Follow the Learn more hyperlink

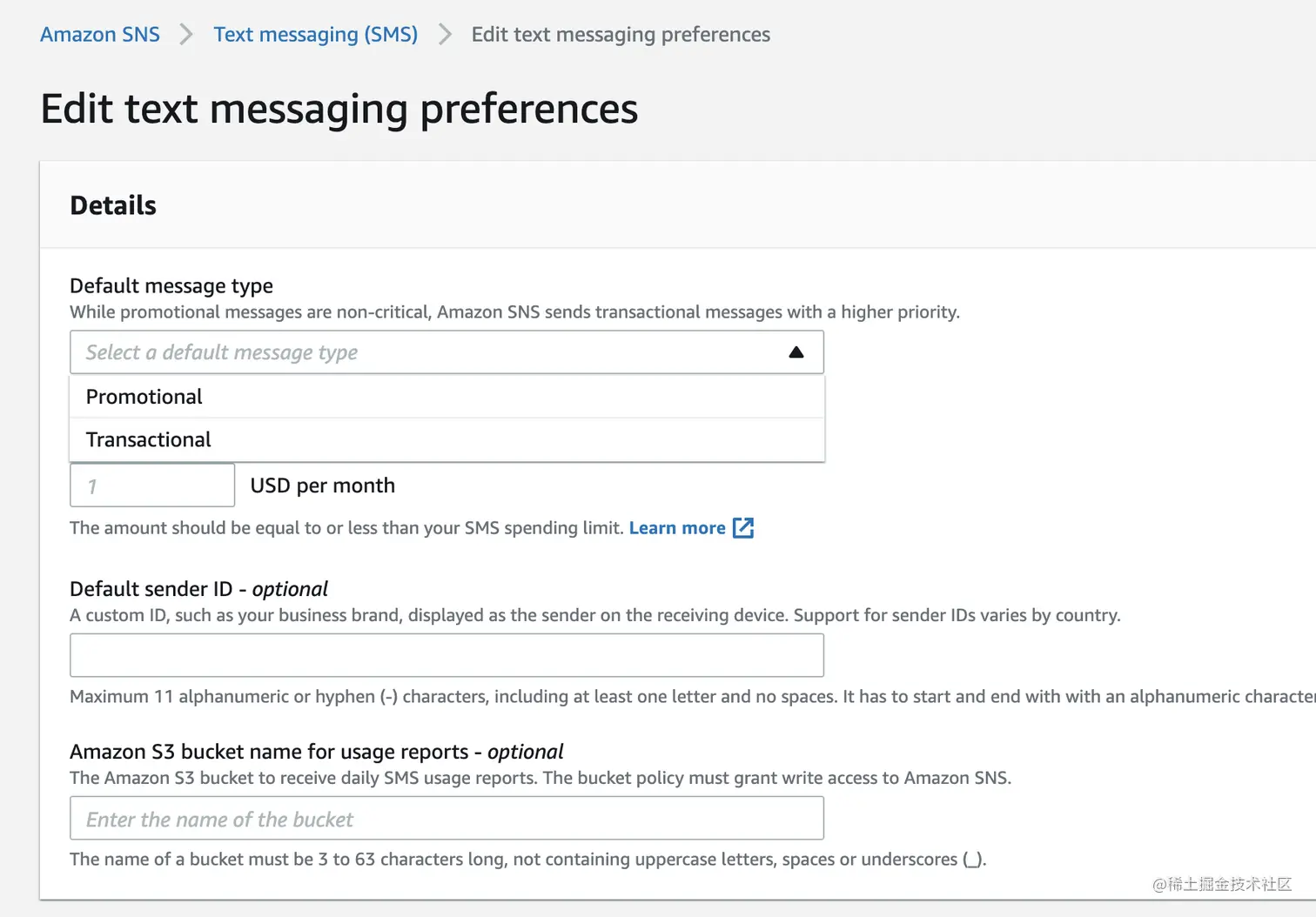coord(677,527)
